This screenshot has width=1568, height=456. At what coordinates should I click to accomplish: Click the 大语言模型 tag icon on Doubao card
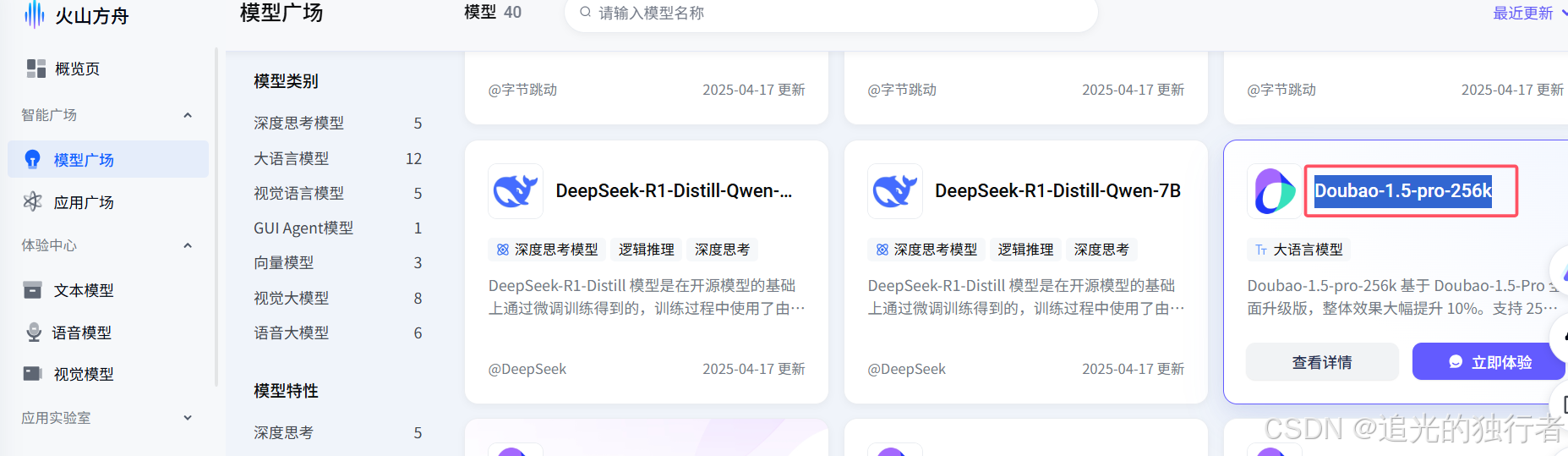point(1261,250)
